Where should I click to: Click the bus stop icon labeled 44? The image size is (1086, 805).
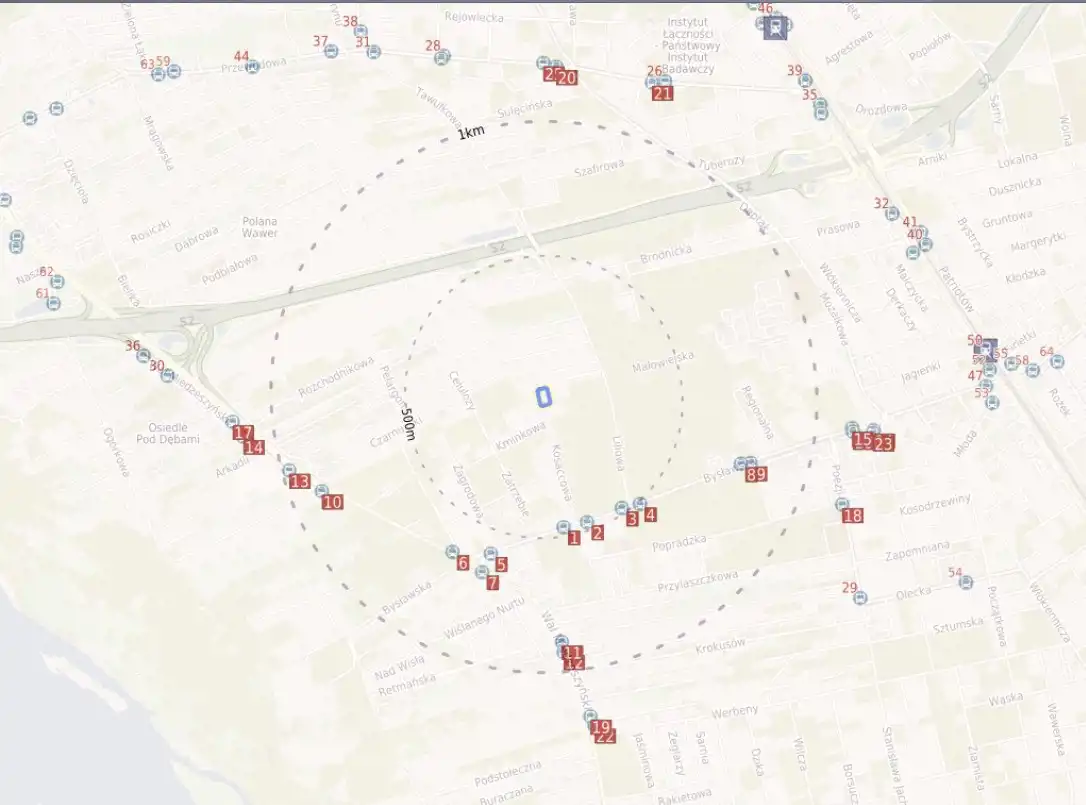253,67
